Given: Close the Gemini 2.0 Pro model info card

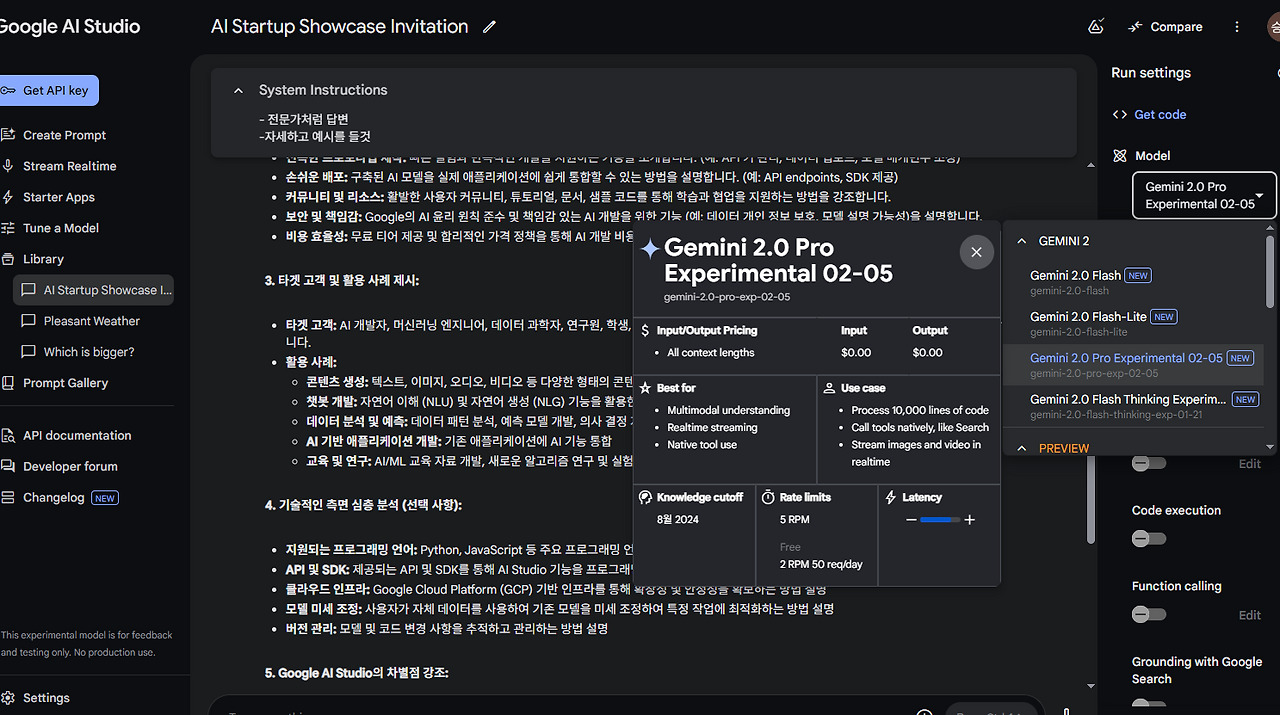Looking at the screenshot, I should pyautogui.click(x=977, y=252).
